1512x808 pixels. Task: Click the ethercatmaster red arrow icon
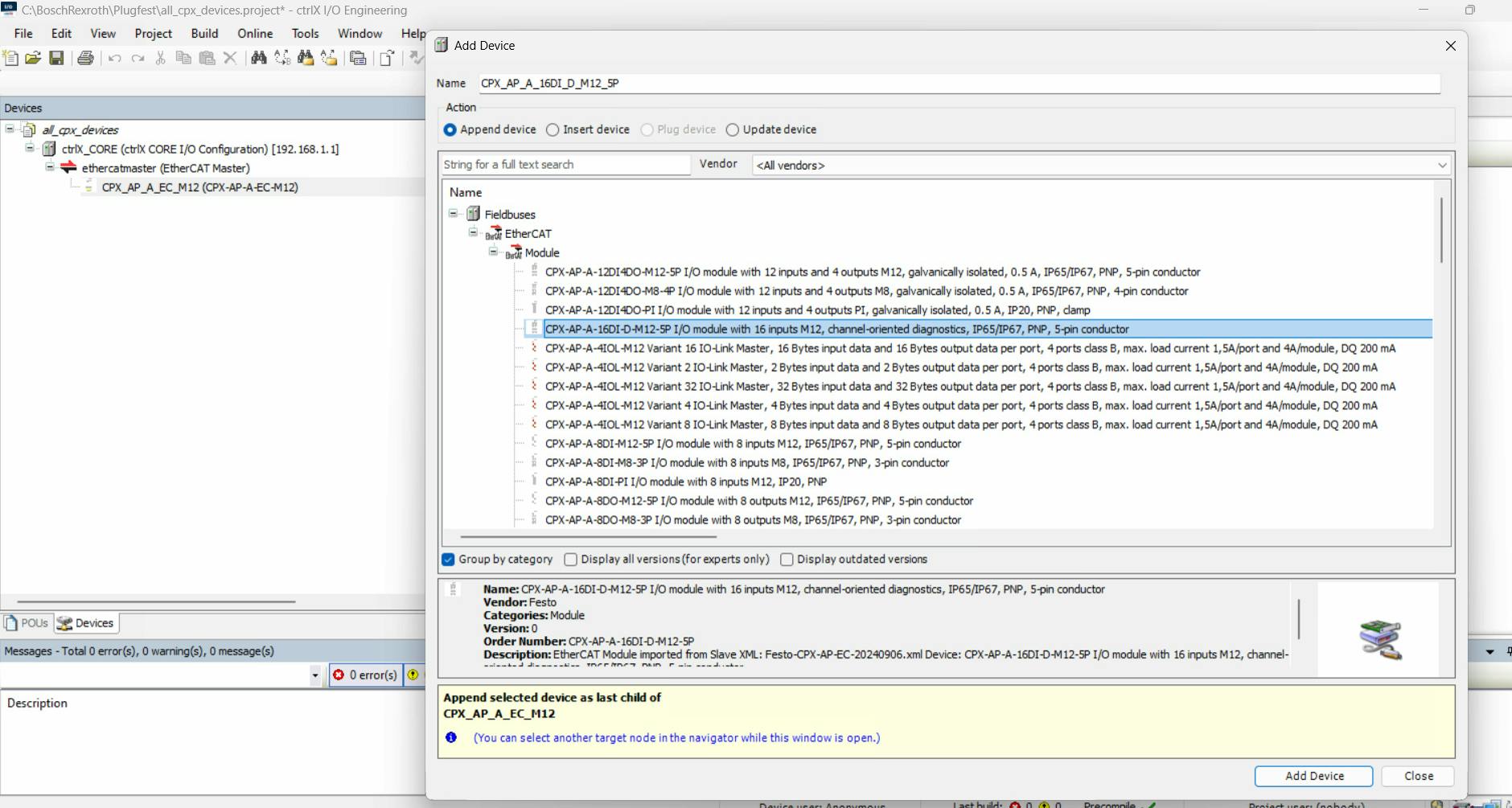coord(69,167)
